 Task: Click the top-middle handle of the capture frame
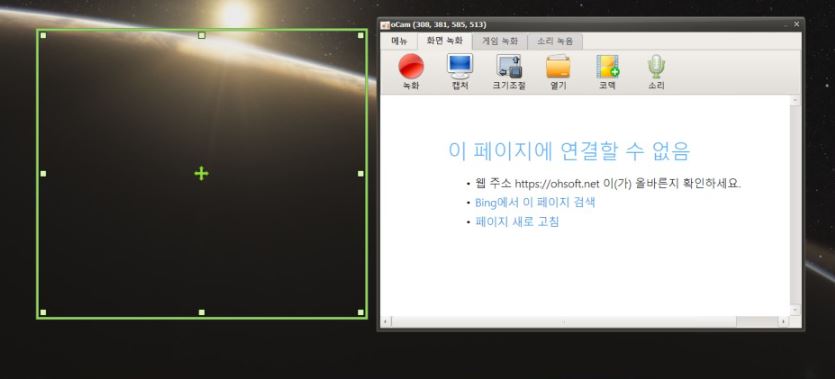201,36
